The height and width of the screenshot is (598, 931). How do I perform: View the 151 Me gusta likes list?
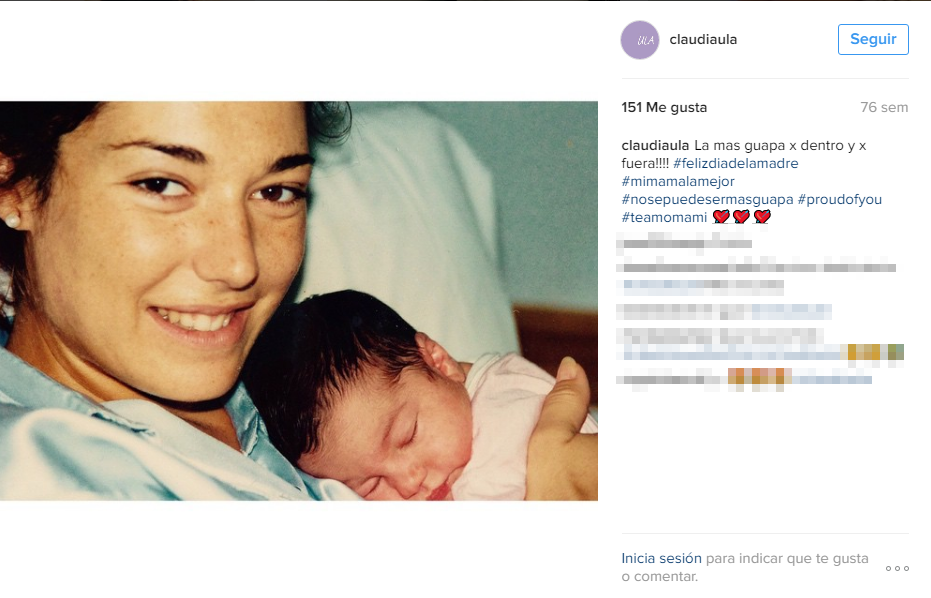point(664,107)
